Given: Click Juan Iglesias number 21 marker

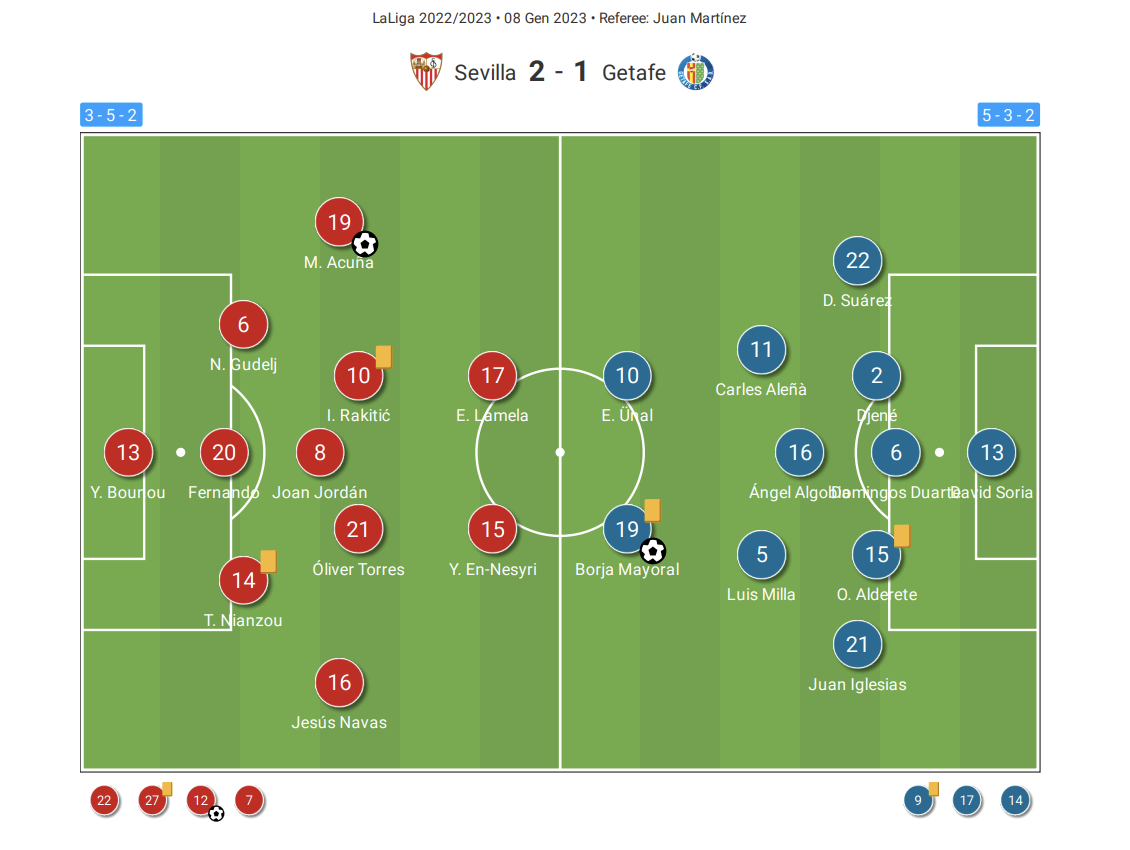Looking at the screenshot, I should 858,644.
